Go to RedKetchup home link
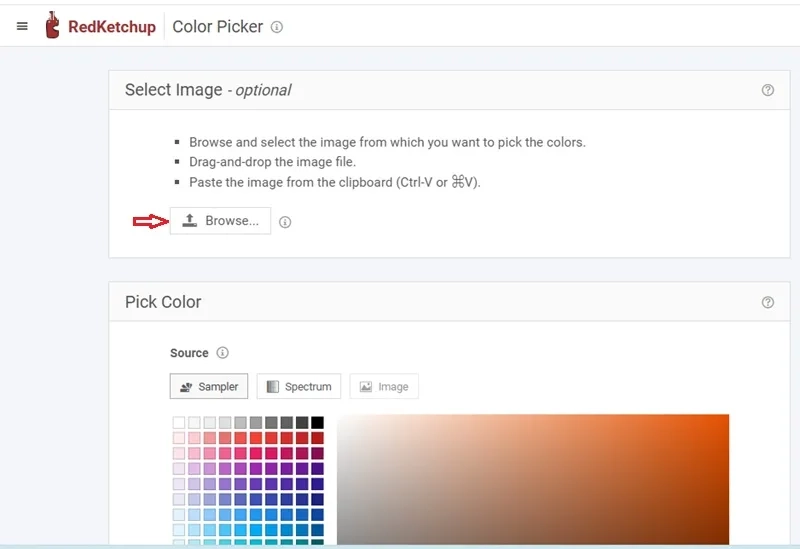Viewport: 800px width, 549px height. [x=111, y=27]
